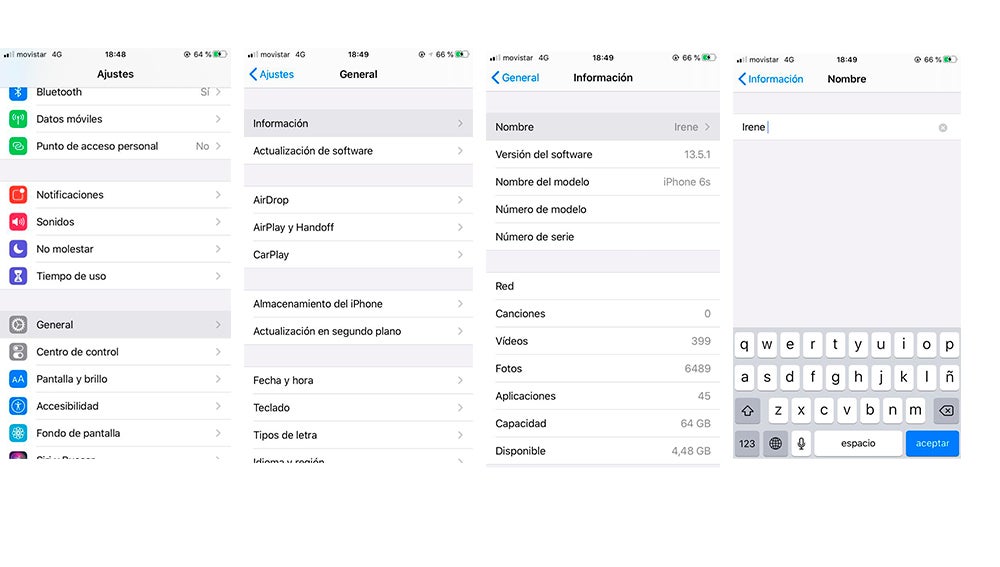Tap the shift key on keyboard
1000x567 pixels.
tap(747, 411)
